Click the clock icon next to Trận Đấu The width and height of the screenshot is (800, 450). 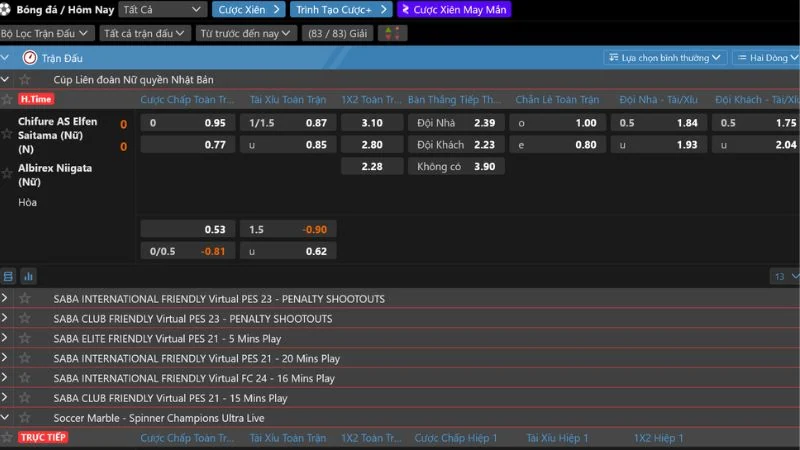pyautogui.click(x=30, y=58)
